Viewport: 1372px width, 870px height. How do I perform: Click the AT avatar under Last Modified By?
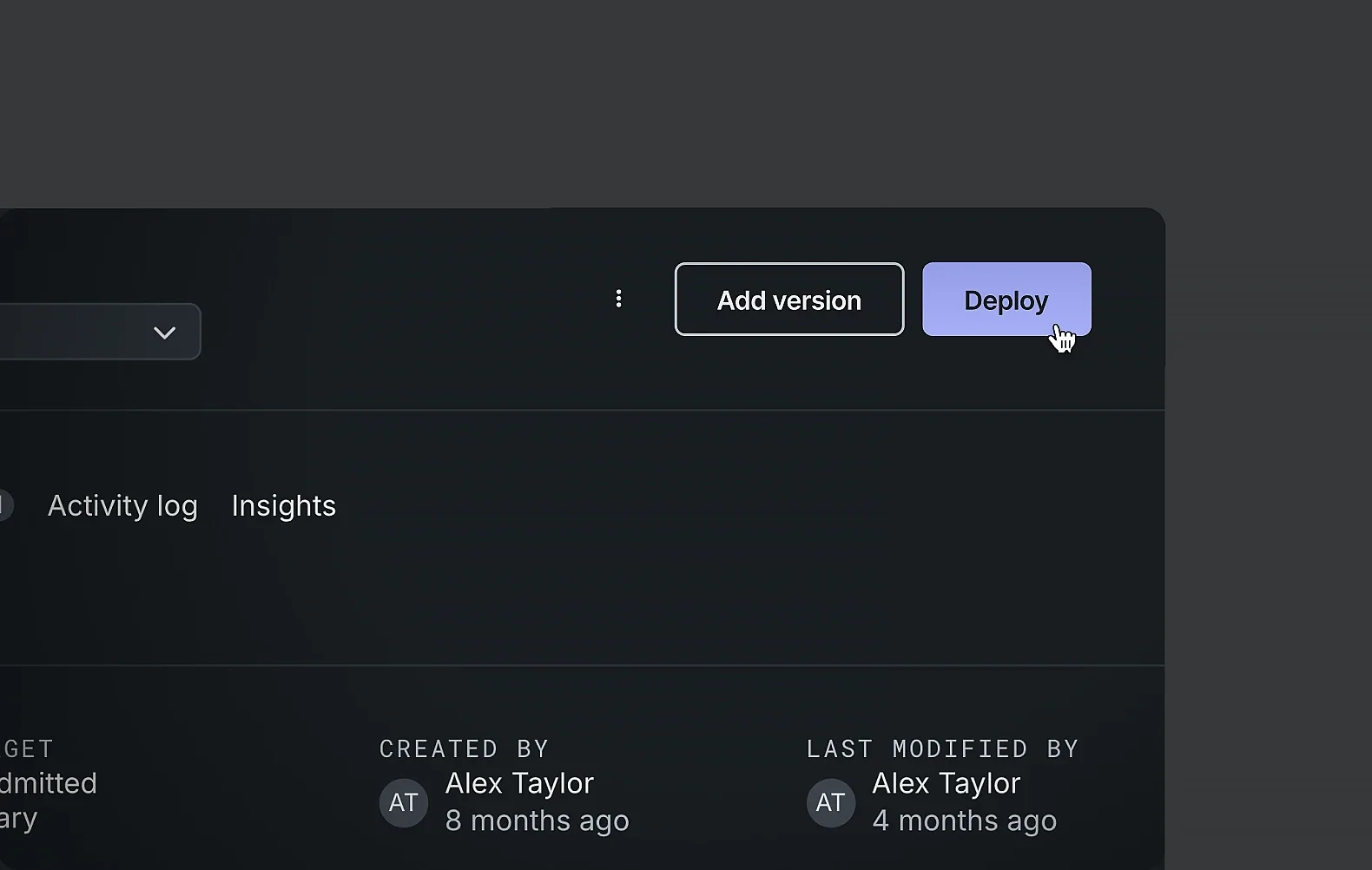831,802
